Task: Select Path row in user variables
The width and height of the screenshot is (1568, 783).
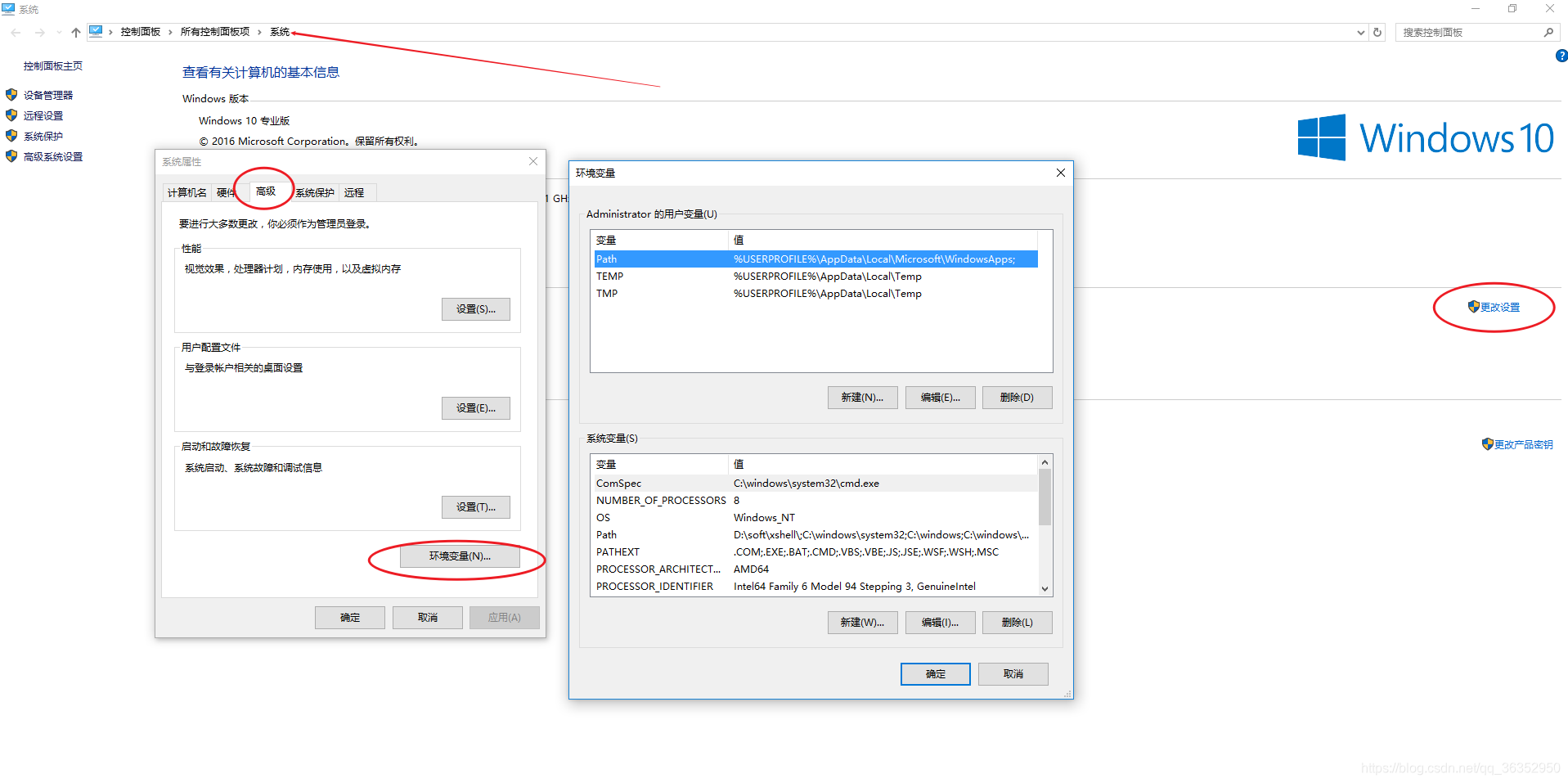Action: click(815, 259)
